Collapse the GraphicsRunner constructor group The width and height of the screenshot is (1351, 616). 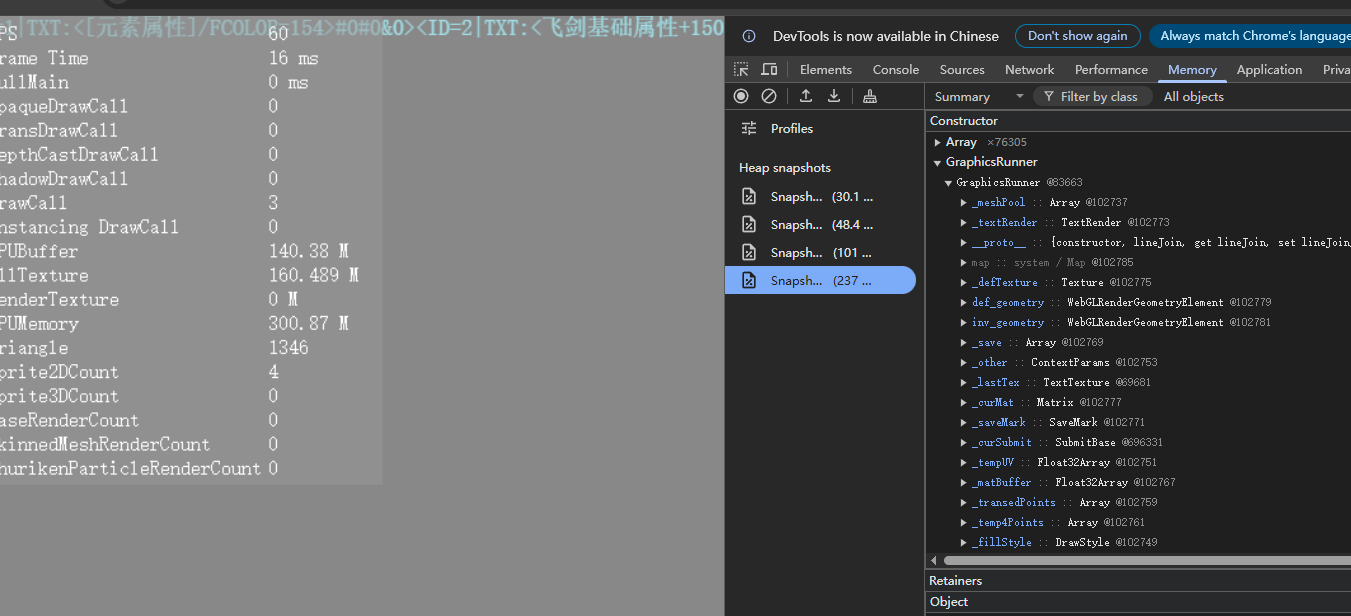point(938,162)
